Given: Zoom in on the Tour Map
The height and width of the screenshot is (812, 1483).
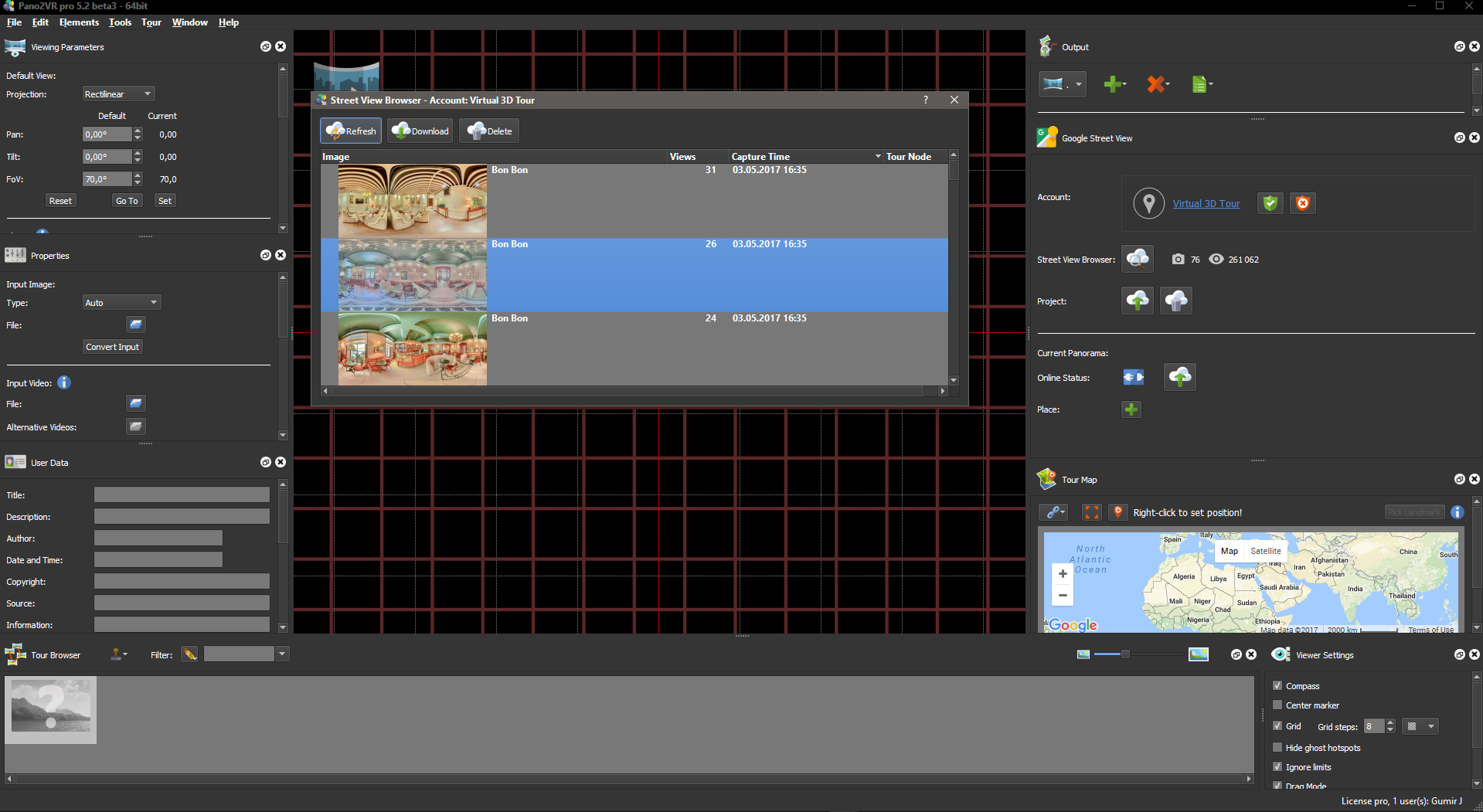Looking at the screenshot, I should click(1063, 574).
